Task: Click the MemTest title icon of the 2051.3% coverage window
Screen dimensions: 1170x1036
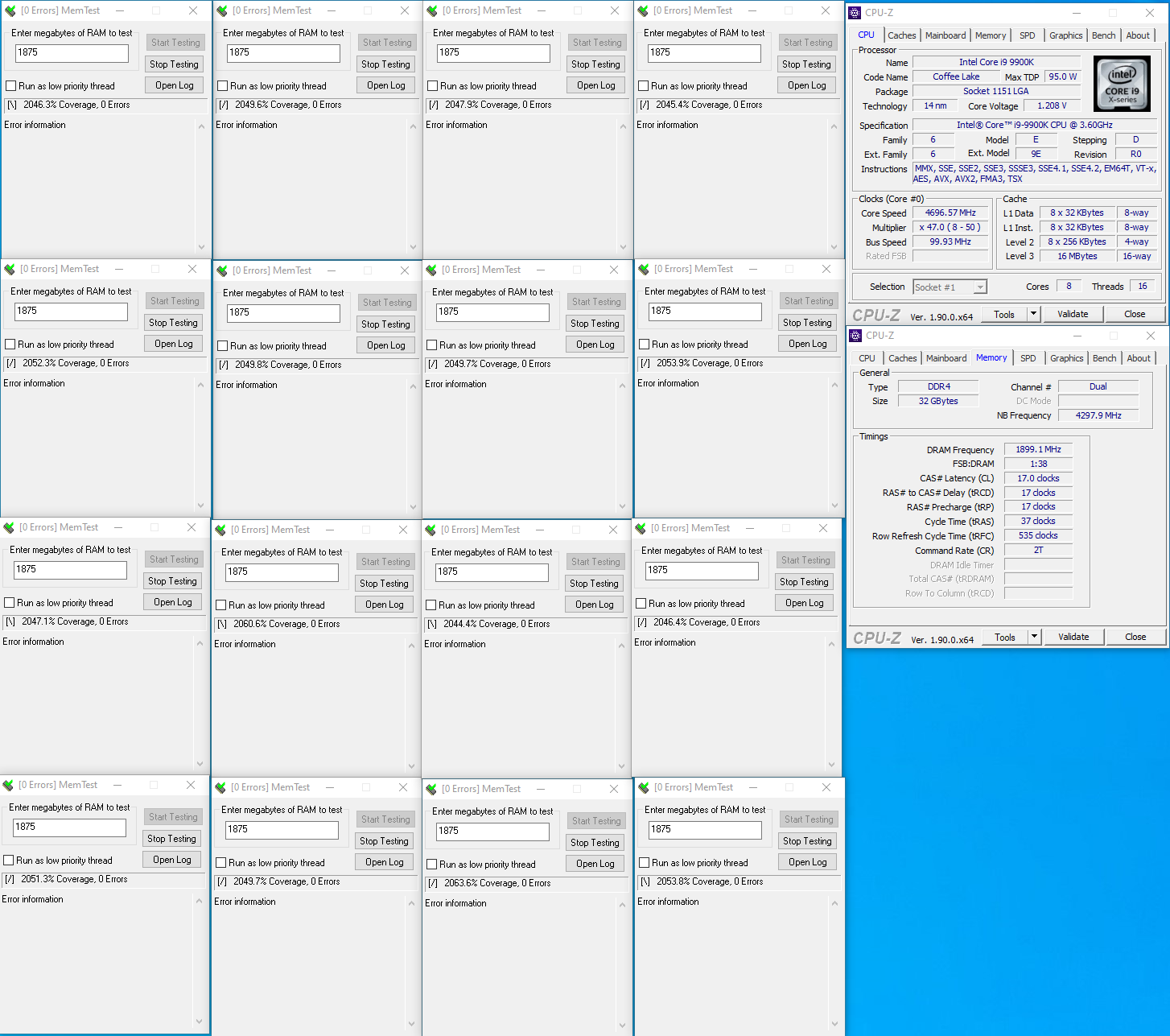Action: click(x=8, y=786)
